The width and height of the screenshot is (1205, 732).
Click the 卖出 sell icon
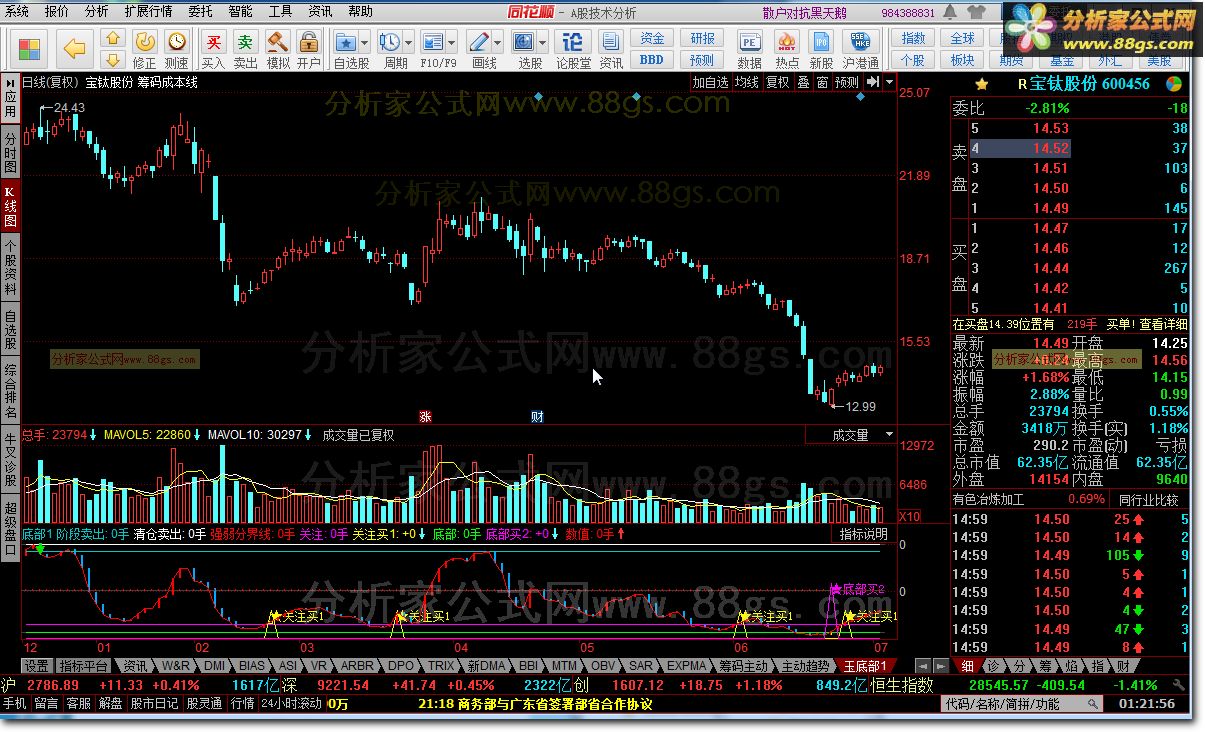coord(245,42)
